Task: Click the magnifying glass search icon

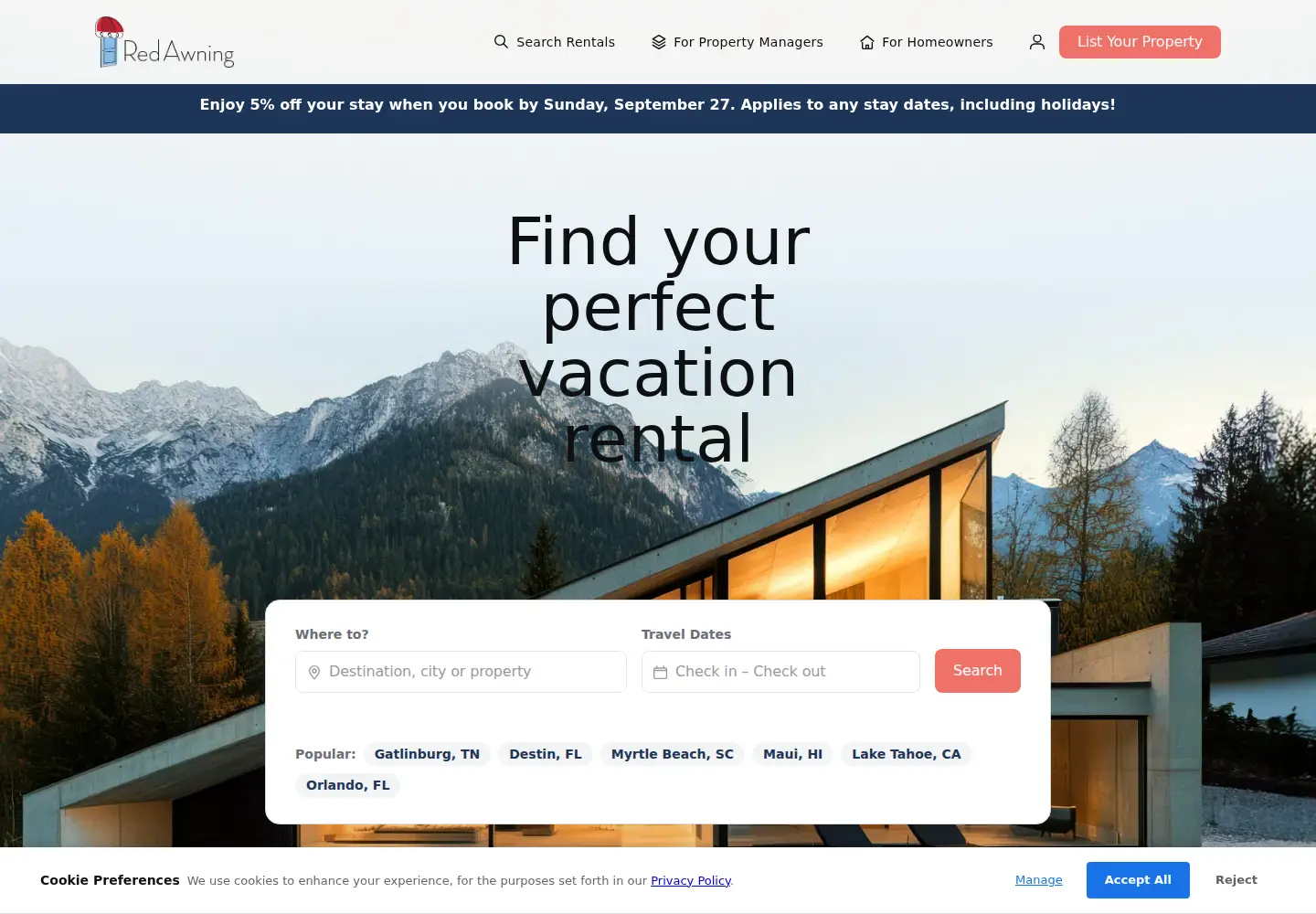Action: pos(501,42)
